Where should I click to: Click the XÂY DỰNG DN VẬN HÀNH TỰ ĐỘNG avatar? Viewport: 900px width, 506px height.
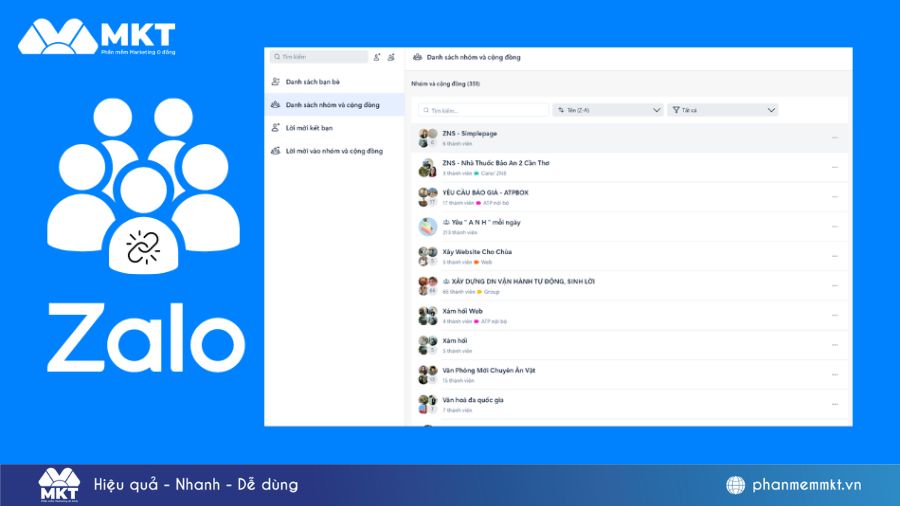click(x=428, y=286)
